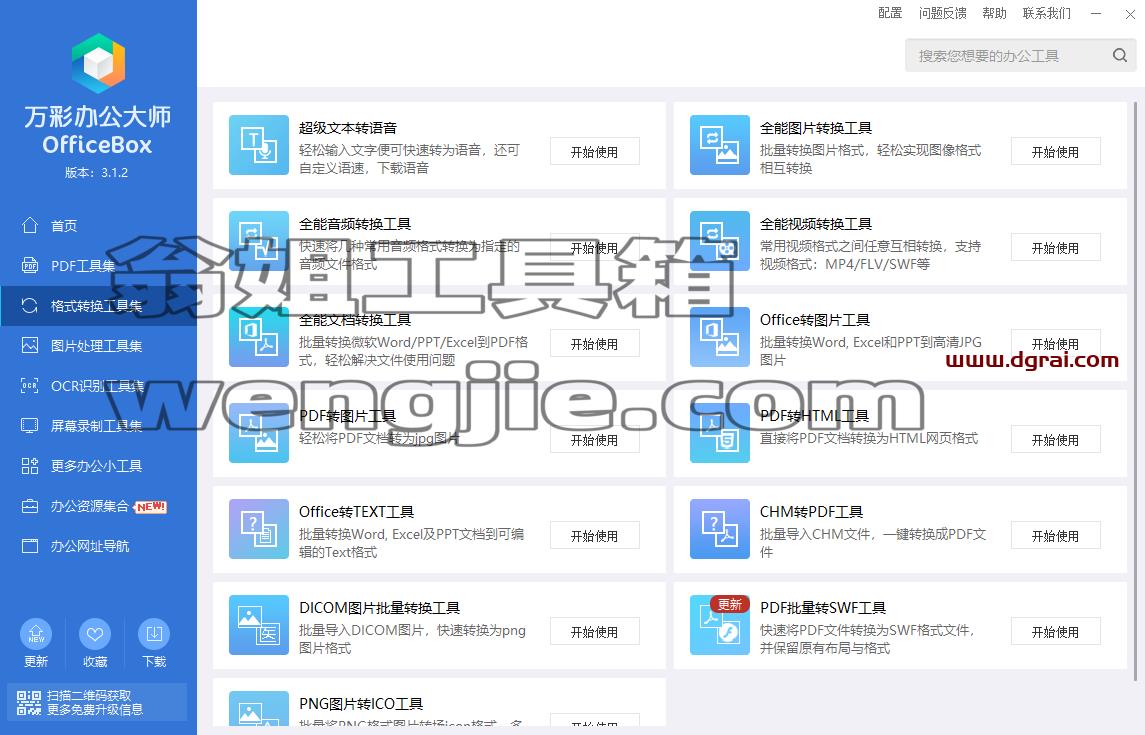Click the PDF批量转SWF工具 icon
1145x735 pixels.
(x=719, y=625)
